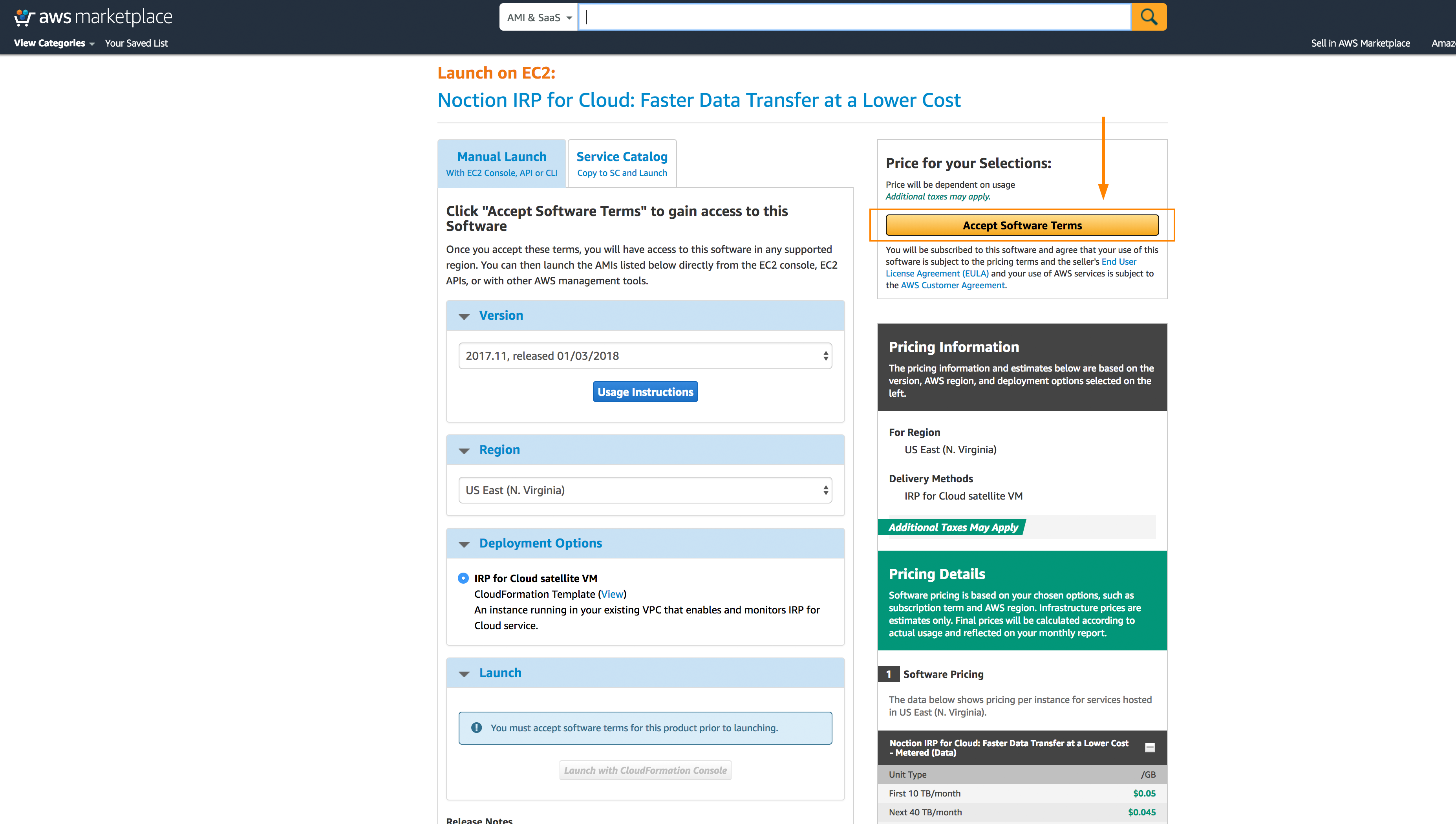This screenshot has width=1456, height=824.
Task: Open the US East (N. Virginia) region dropdown
Action: click(x=645, y=490)
